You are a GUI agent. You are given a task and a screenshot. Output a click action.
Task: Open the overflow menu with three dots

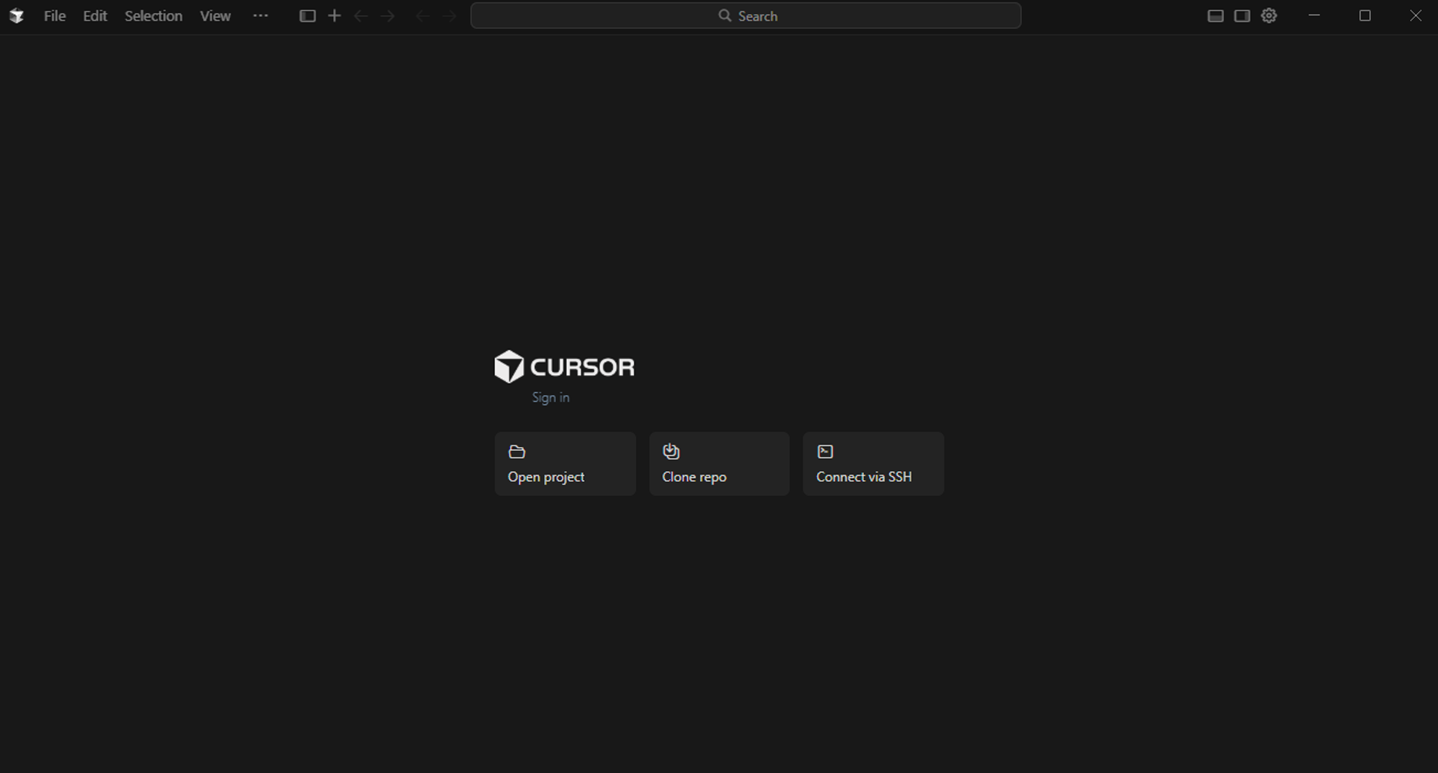pos(260,15)
